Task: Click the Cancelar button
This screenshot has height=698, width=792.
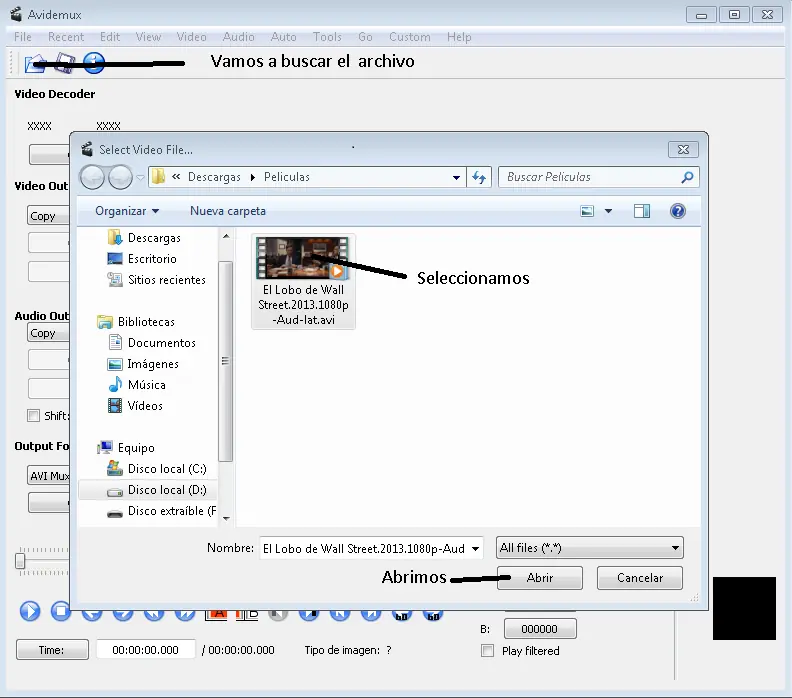Action: click(x=639, y=578)
